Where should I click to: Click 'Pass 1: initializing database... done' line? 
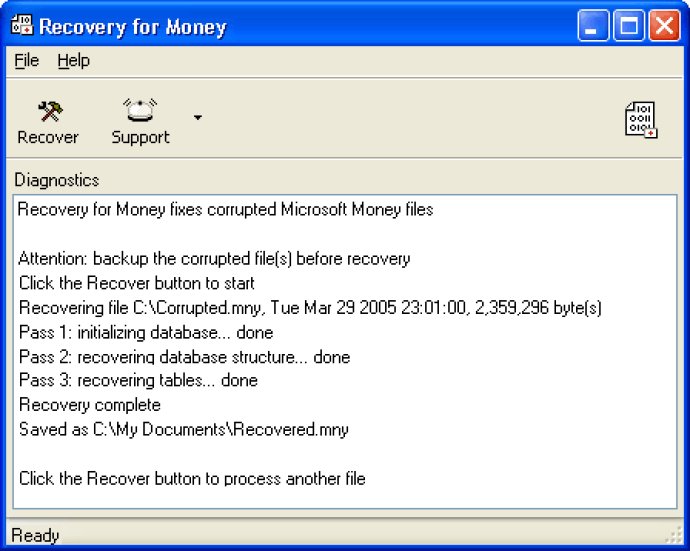146,332
